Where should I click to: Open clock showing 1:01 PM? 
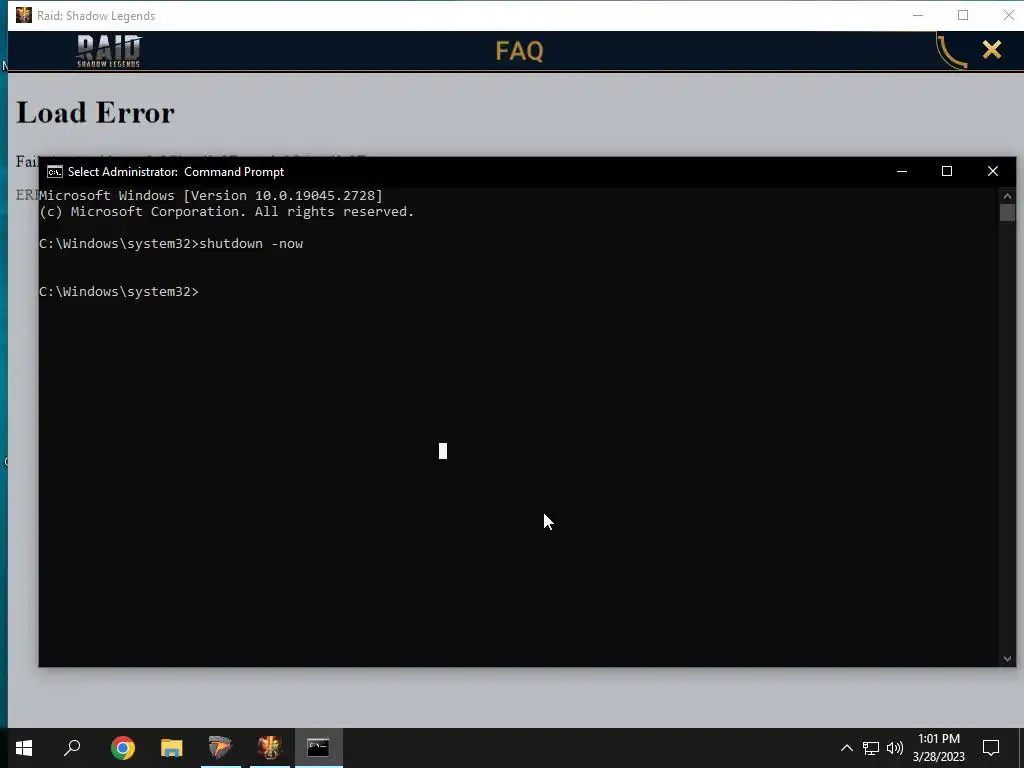click(x=938, y=748)
